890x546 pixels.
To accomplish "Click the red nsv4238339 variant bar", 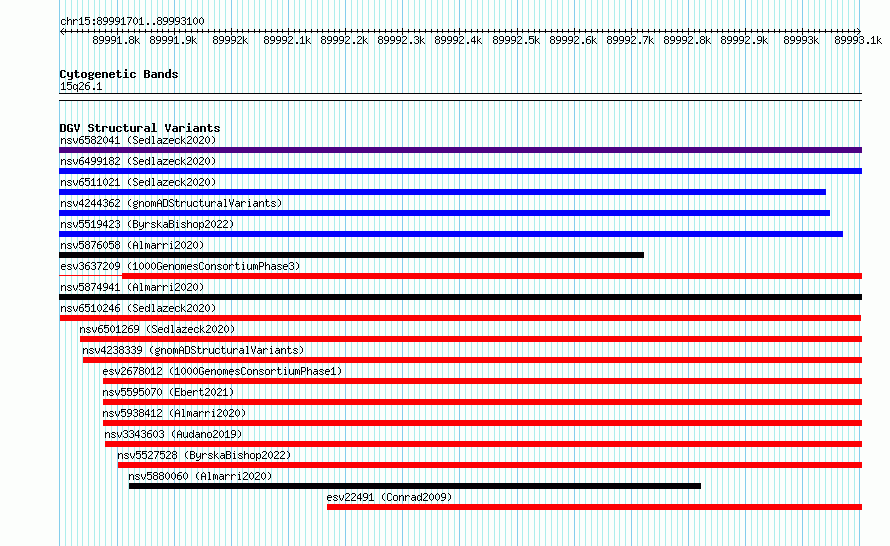I will point(472,360).
